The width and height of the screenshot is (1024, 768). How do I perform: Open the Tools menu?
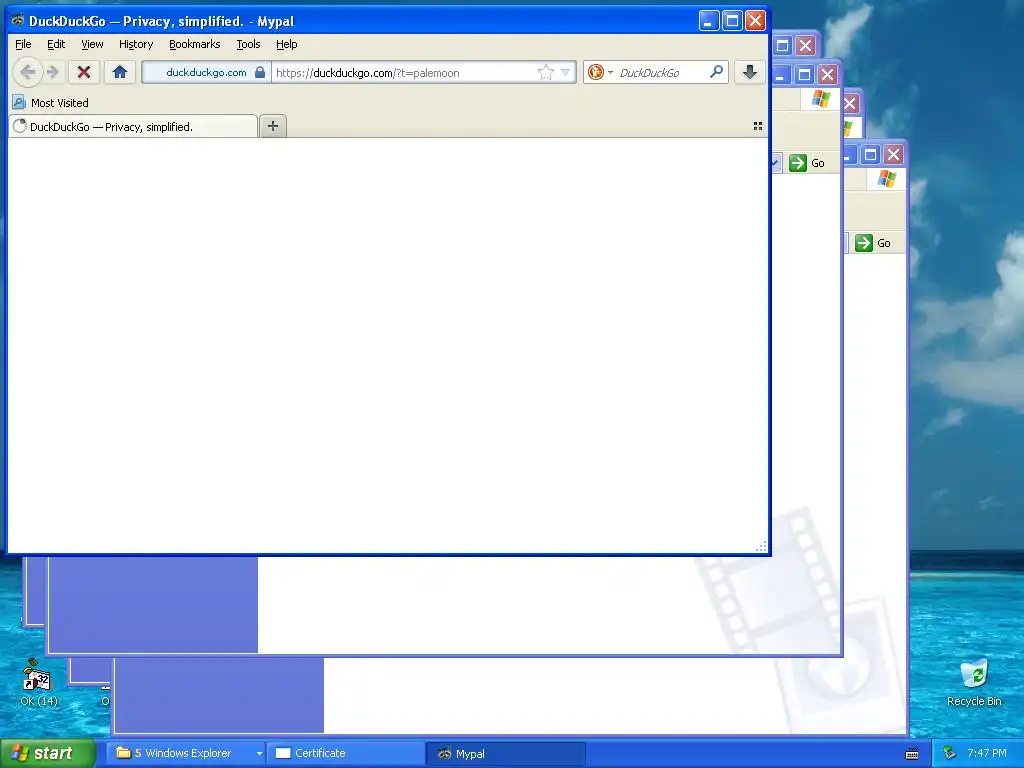coord(248,44)
